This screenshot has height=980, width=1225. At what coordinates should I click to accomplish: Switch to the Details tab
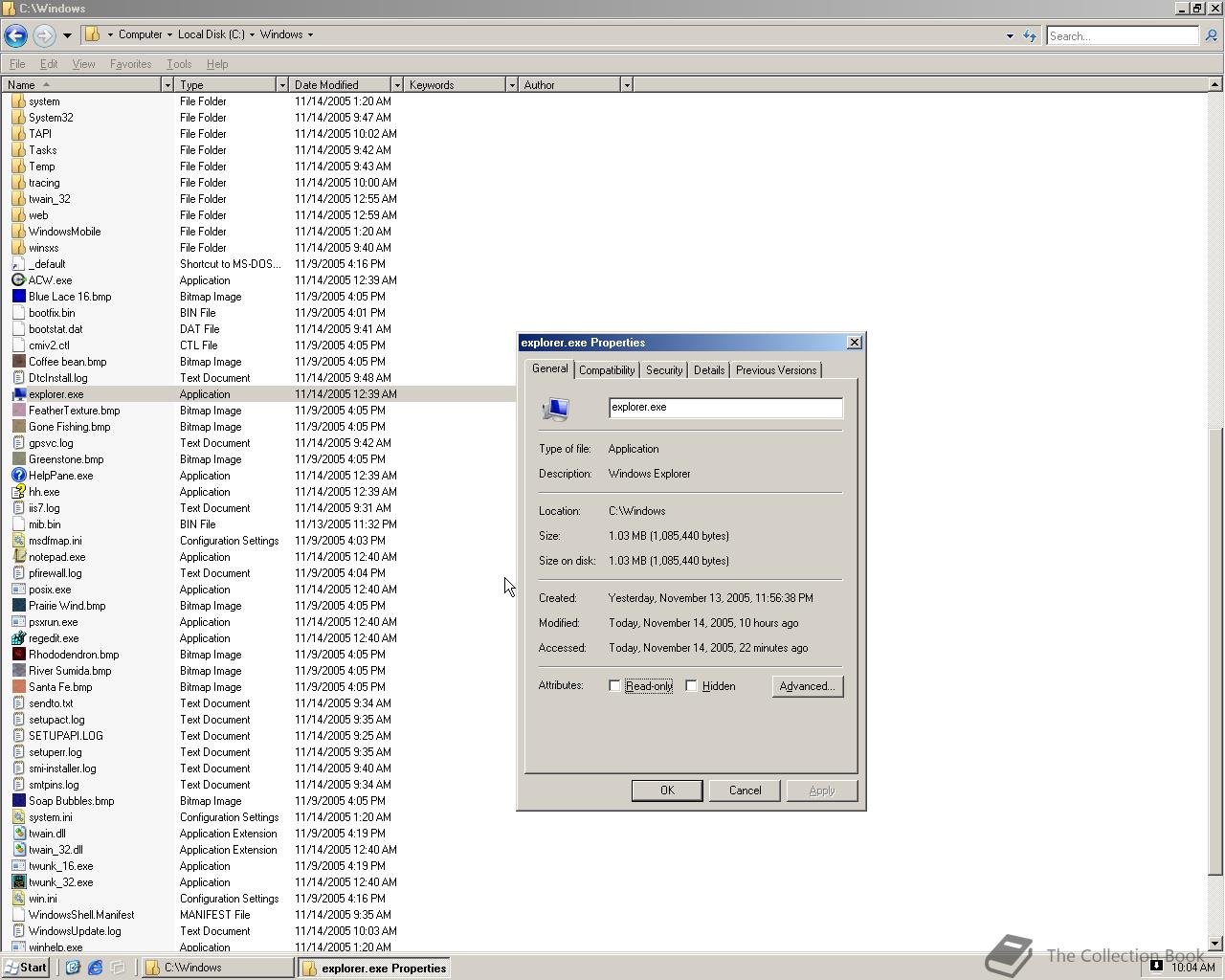coord(709,370)
